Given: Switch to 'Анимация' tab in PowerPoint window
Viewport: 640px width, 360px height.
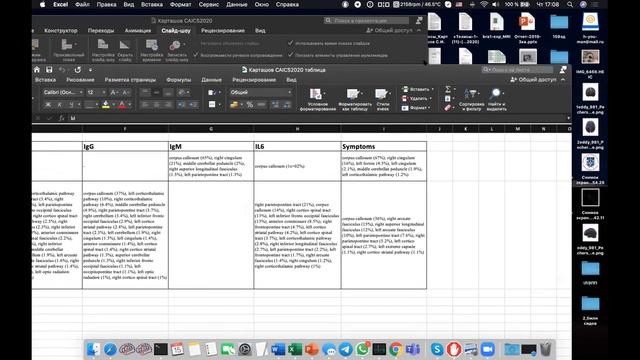Looking at the screenshot, I should [138, 31].
